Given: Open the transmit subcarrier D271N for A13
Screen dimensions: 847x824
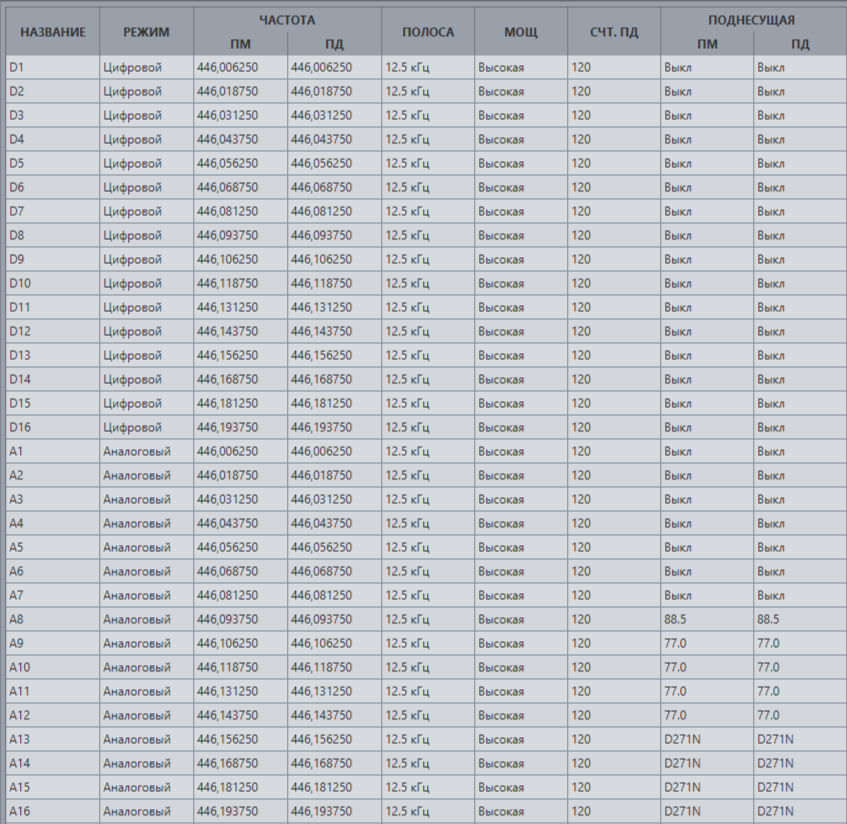Looking at the screenshot, I should tap(800, 739).
